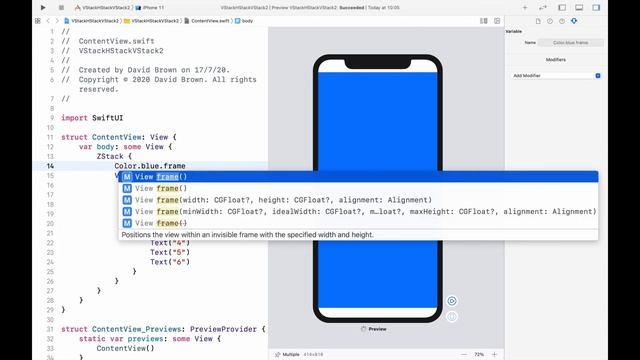Toggle the code review arrows button
Screen dimensions: 640x360
pyautogui.click(x=543, y=7)
